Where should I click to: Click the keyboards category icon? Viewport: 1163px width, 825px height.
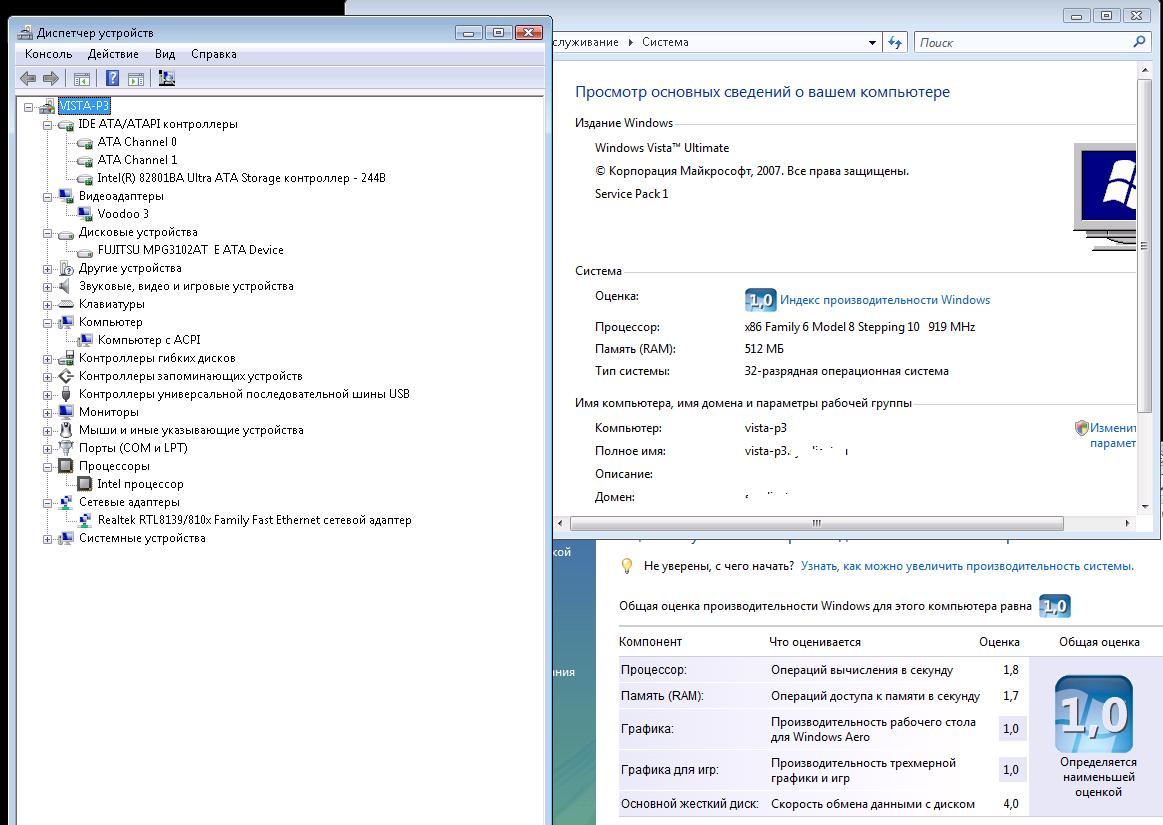66,304
